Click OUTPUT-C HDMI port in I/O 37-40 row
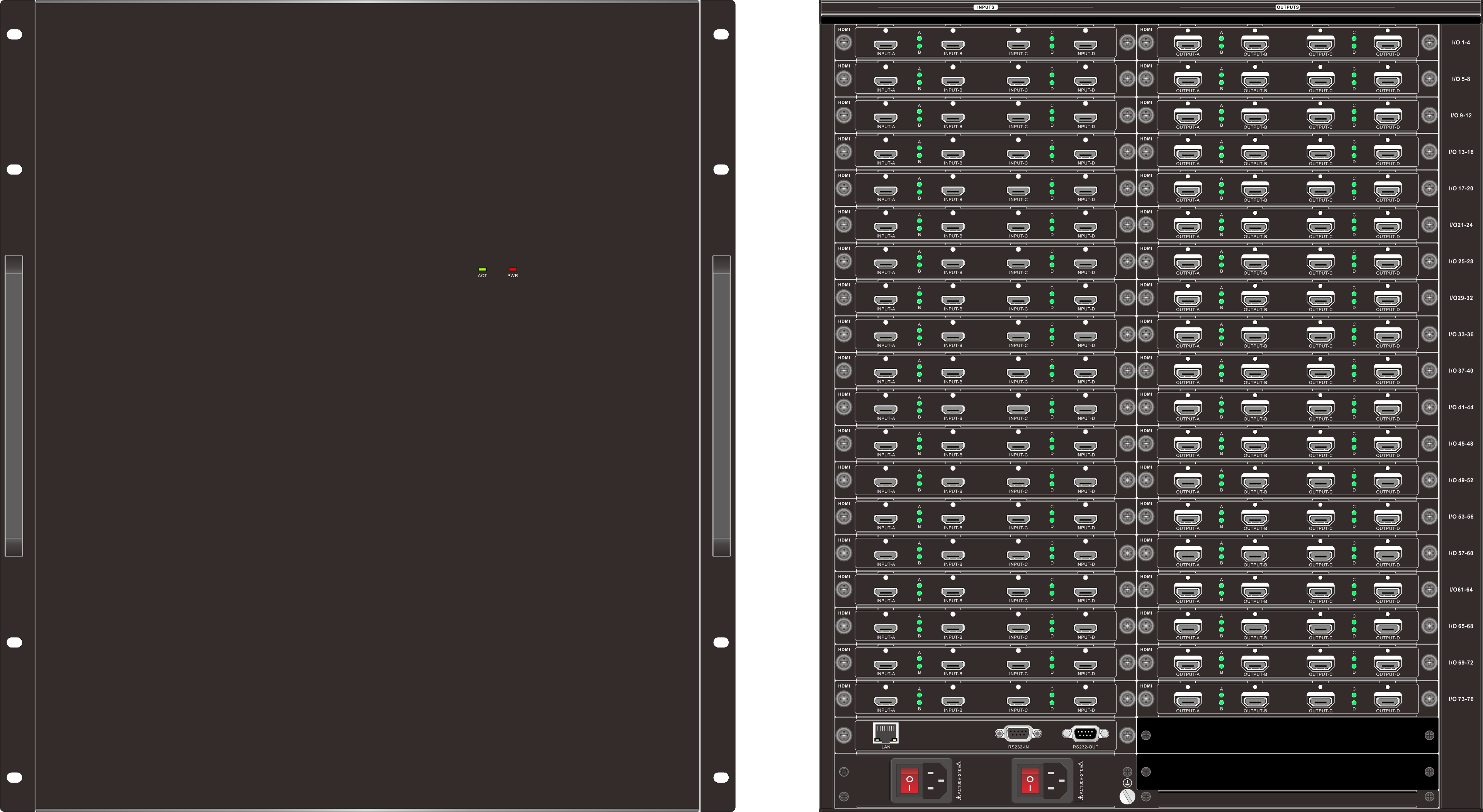 coord(1320,372)
